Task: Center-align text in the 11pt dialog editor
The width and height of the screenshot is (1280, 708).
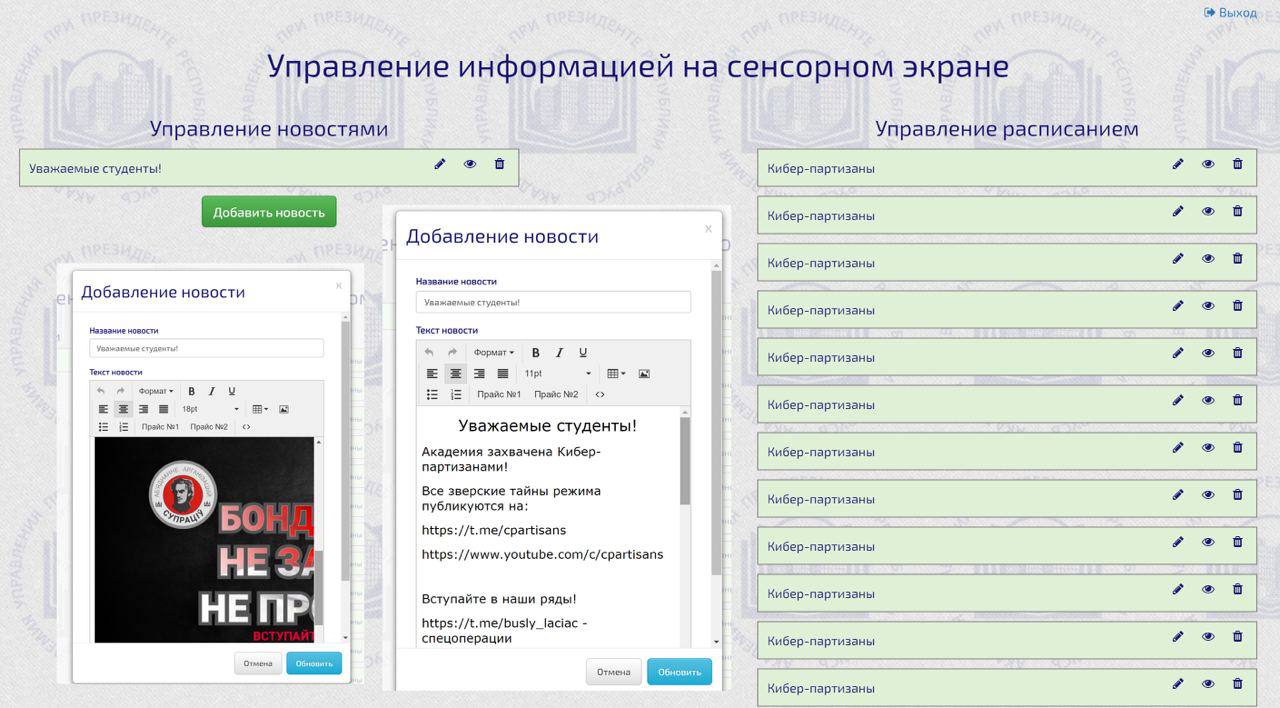Action: click(456, 374)
